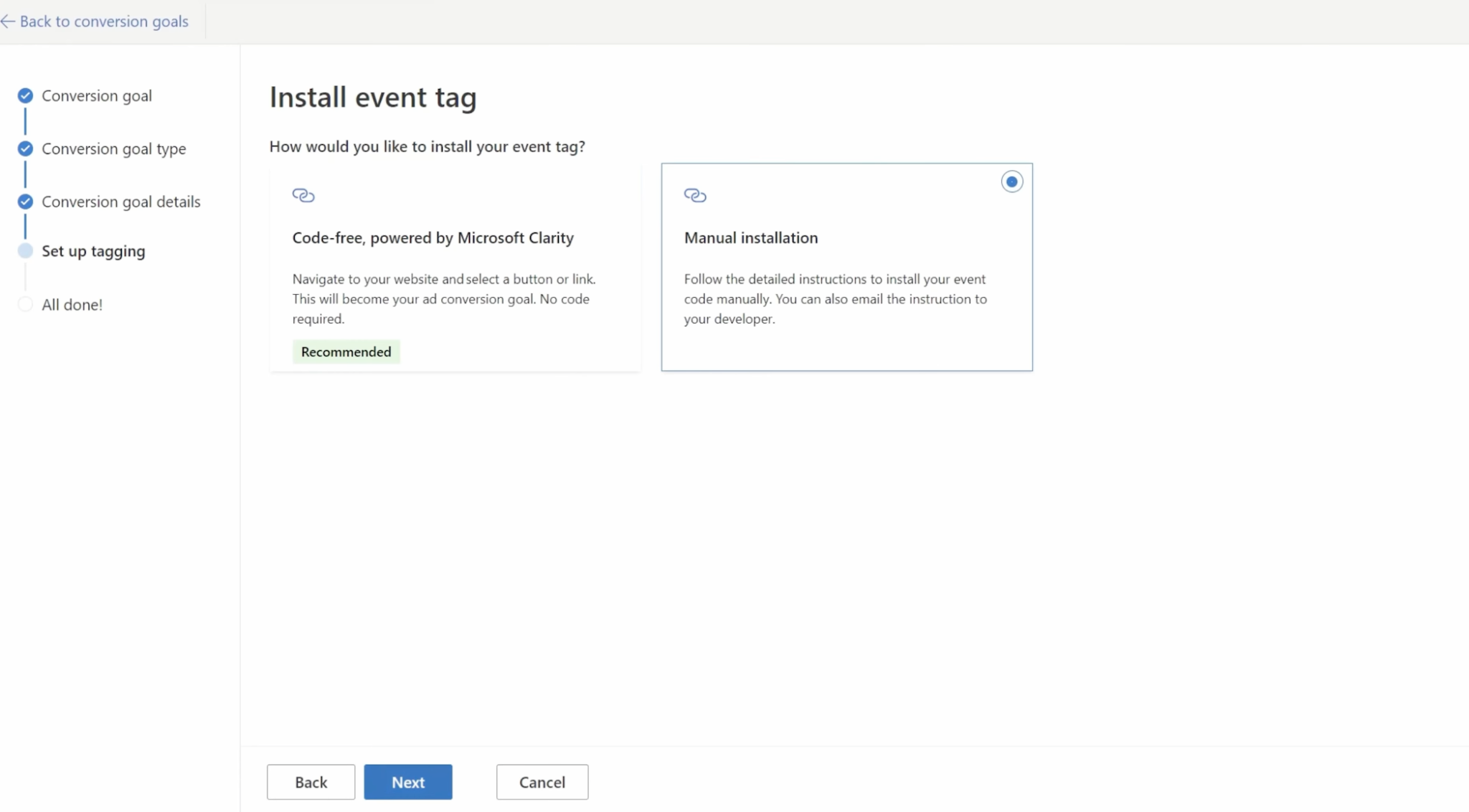This screenshot has width=1469, height=812.
Task: Click the All done! step circle
Action: 25,304
